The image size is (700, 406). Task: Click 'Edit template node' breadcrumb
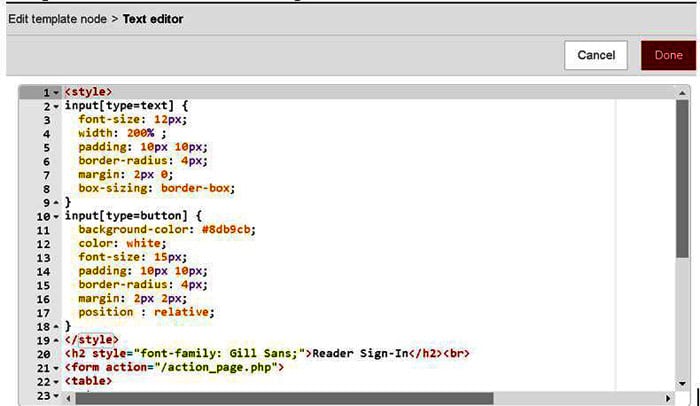[x=58, y=19]
